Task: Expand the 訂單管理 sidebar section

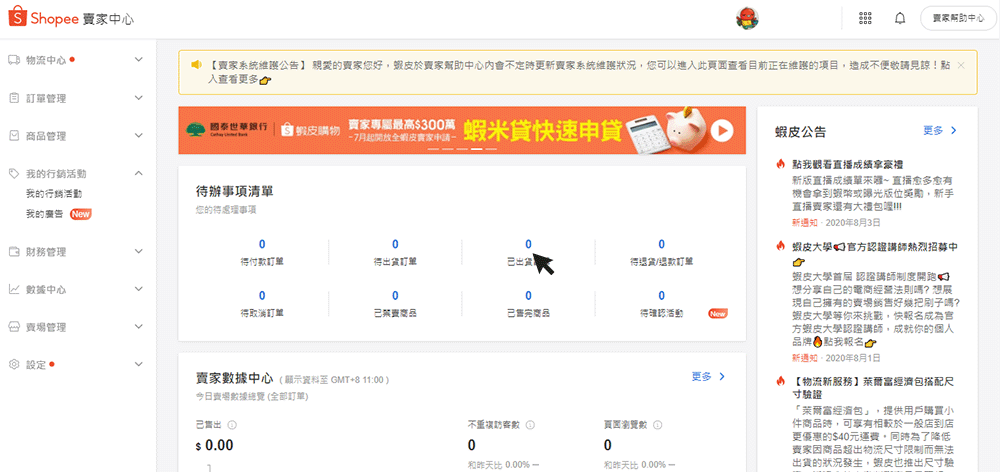Action: pyautogui.click(x=140, y=98)
